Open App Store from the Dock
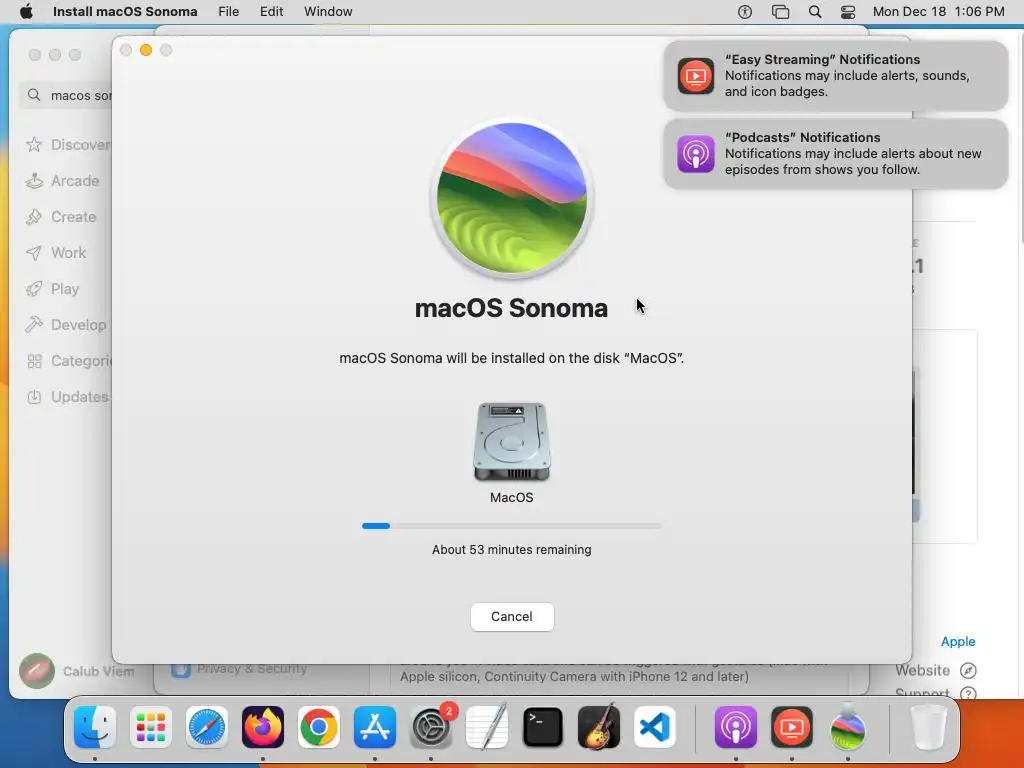Screen dimensions: 1024x768 375,727
